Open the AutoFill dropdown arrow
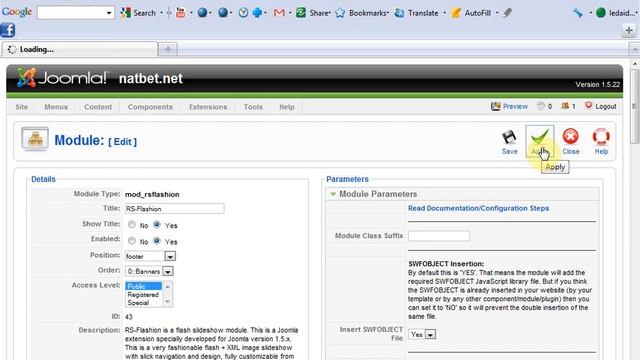Screen dimensions: 640x360 point(497,13)
